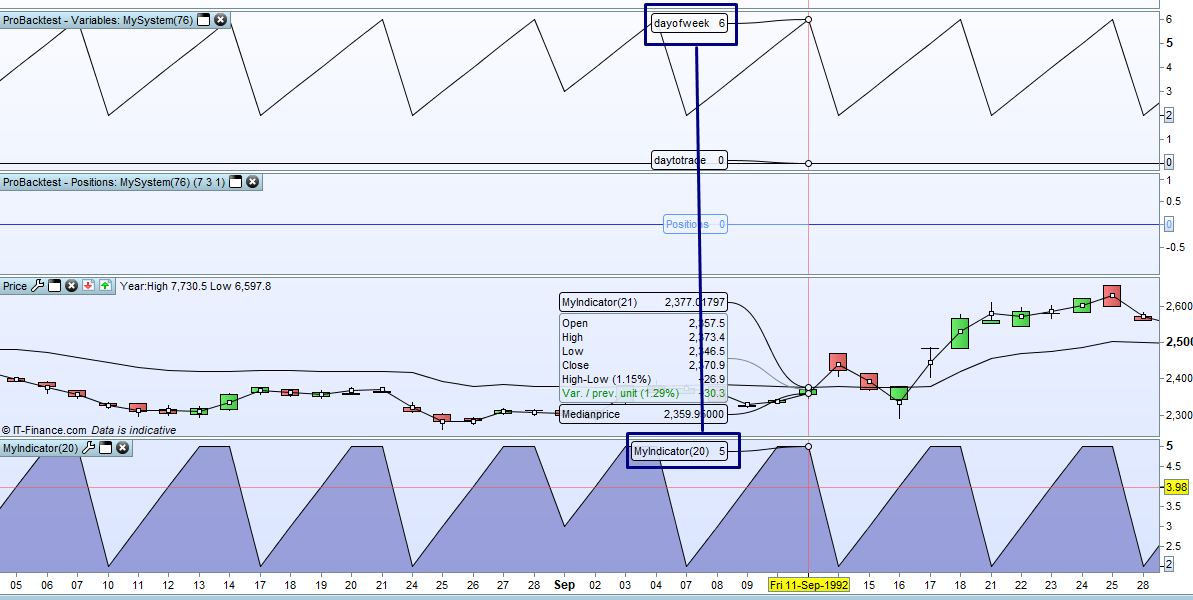The width and height of the screenshot is (1193, 600).
Task: Click the Price panel title
Action: point(14,286)
